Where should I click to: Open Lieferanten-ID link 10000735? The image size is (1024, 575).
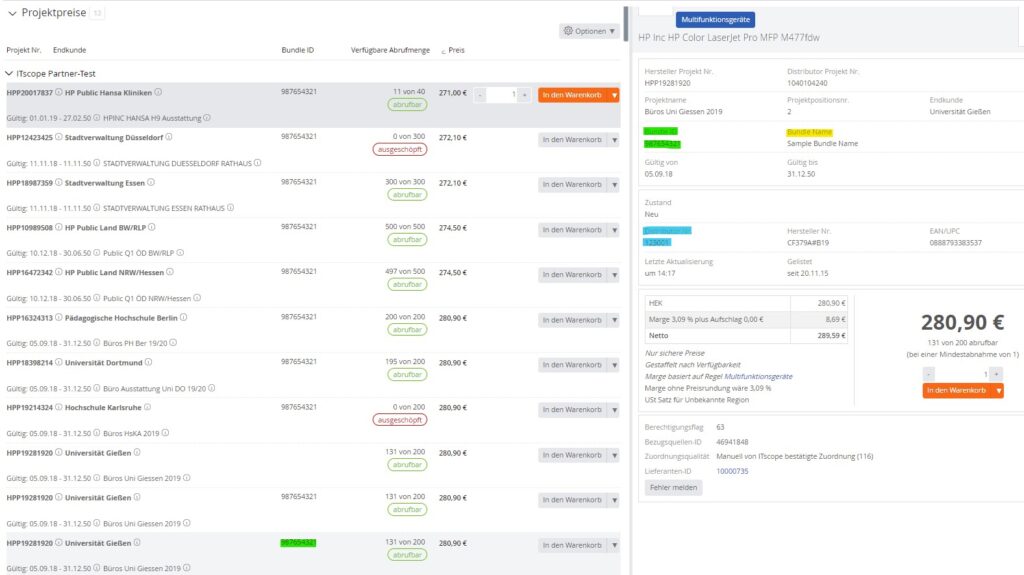(732, 471)
